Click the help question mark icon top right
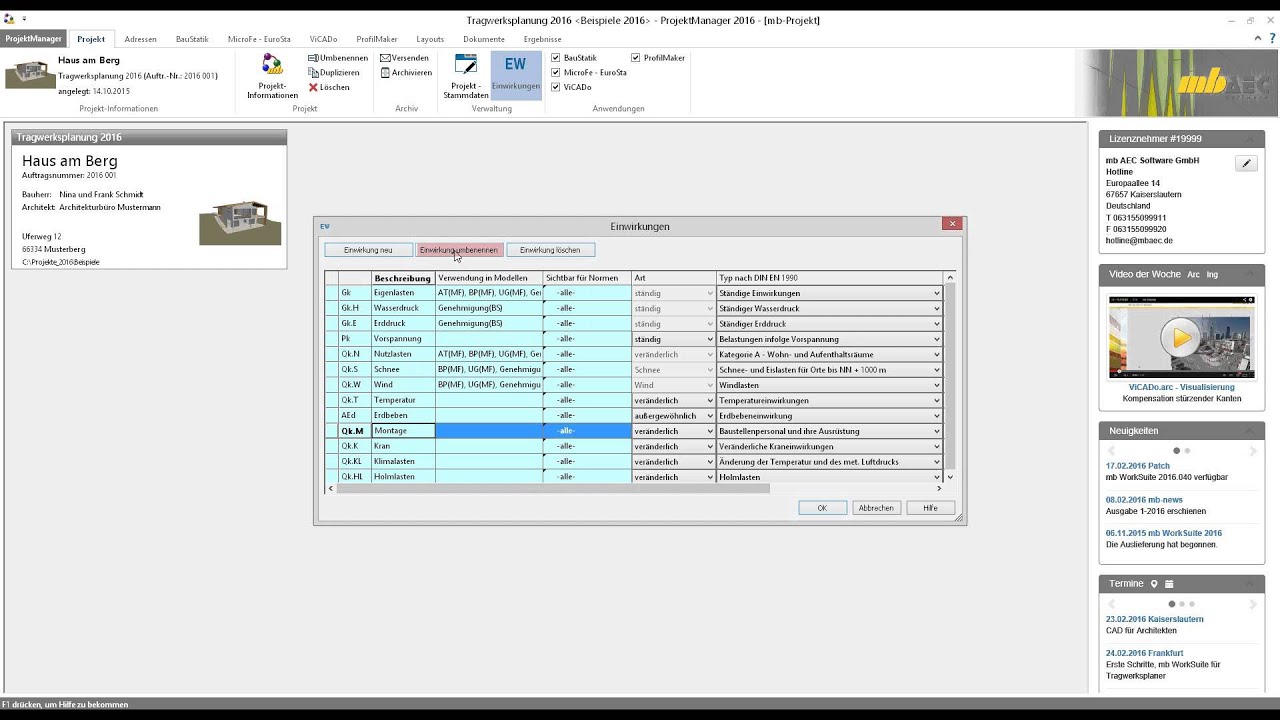The image size is (1280, 720). 1271,39
